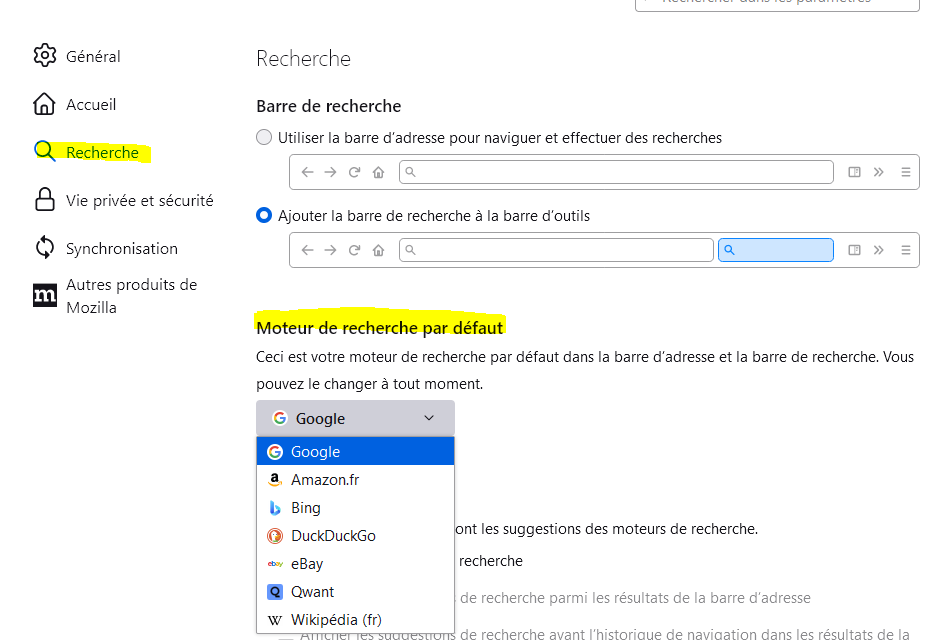The height and width of the screenshot is (640, 946).
Task: Click the 'Barre de recherche' heading
Action: pyautogui.click(x=329, y=106)
